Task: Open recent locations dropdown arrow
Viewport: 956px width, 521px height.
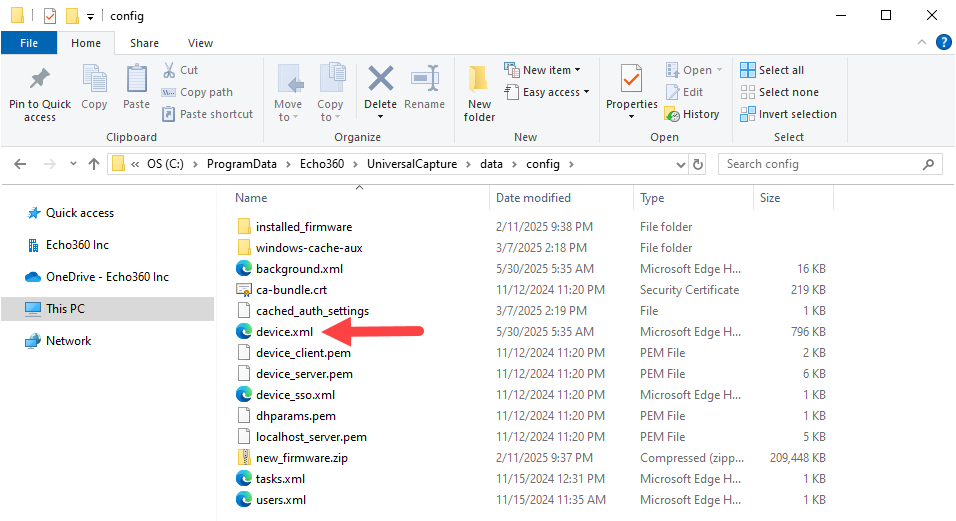Action: pos(73,164)
